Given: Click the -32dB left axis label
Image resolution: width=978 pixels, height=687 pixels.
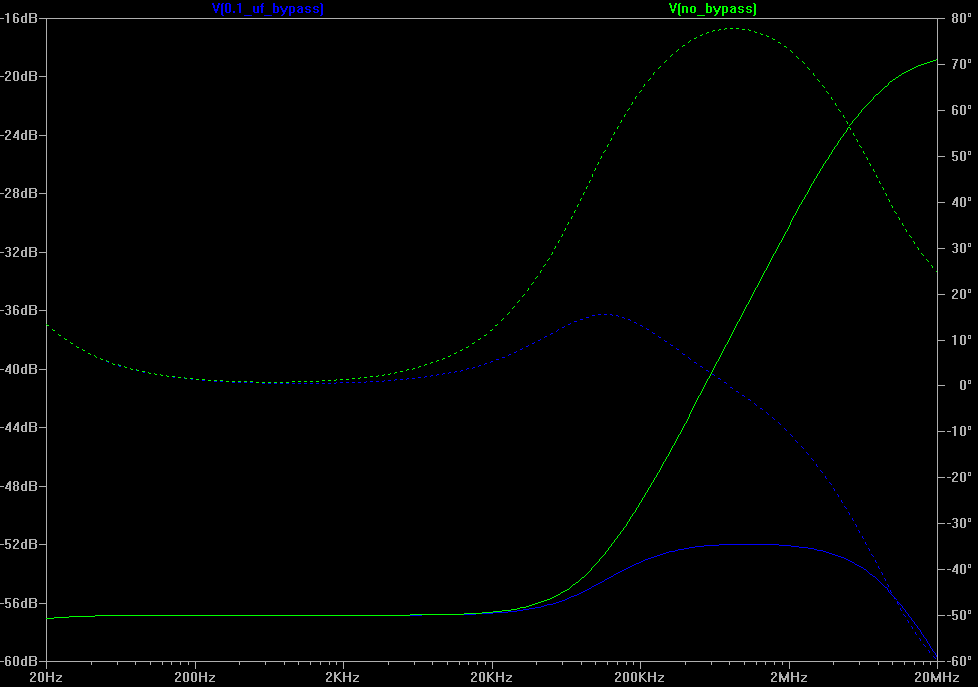Looking at the screenshot, I should click(19, 252).
